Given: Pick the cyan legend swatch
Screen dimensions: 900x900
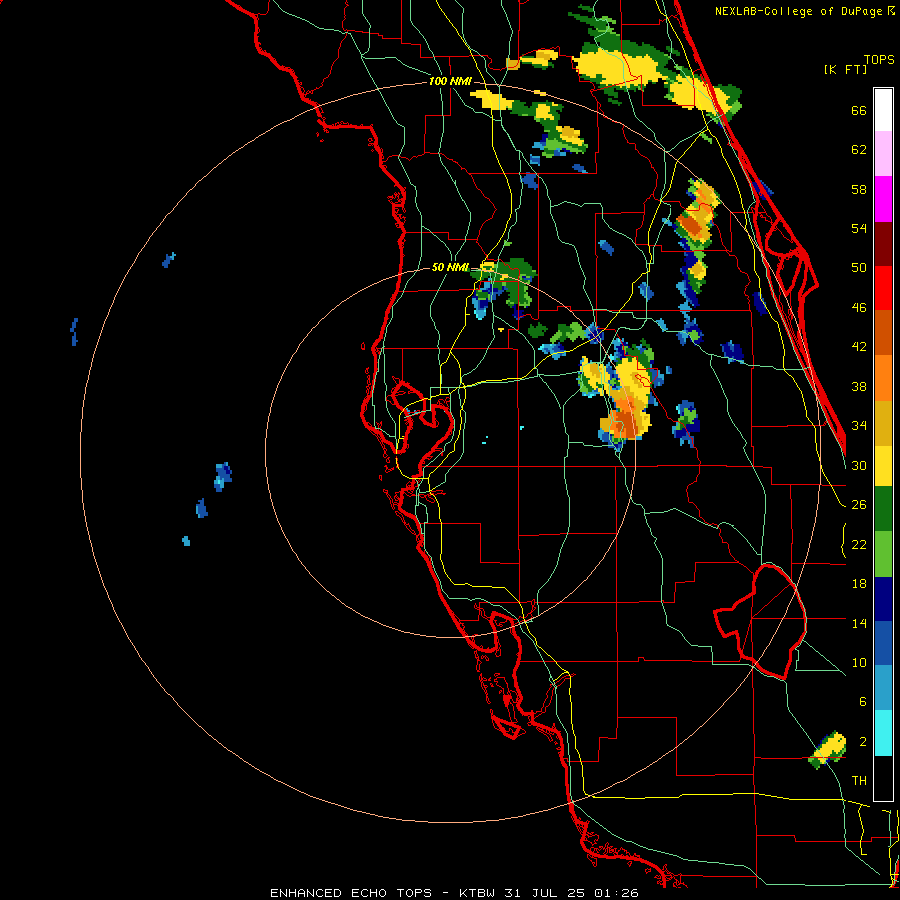Looking at the screenshot, I should point(883,733).
